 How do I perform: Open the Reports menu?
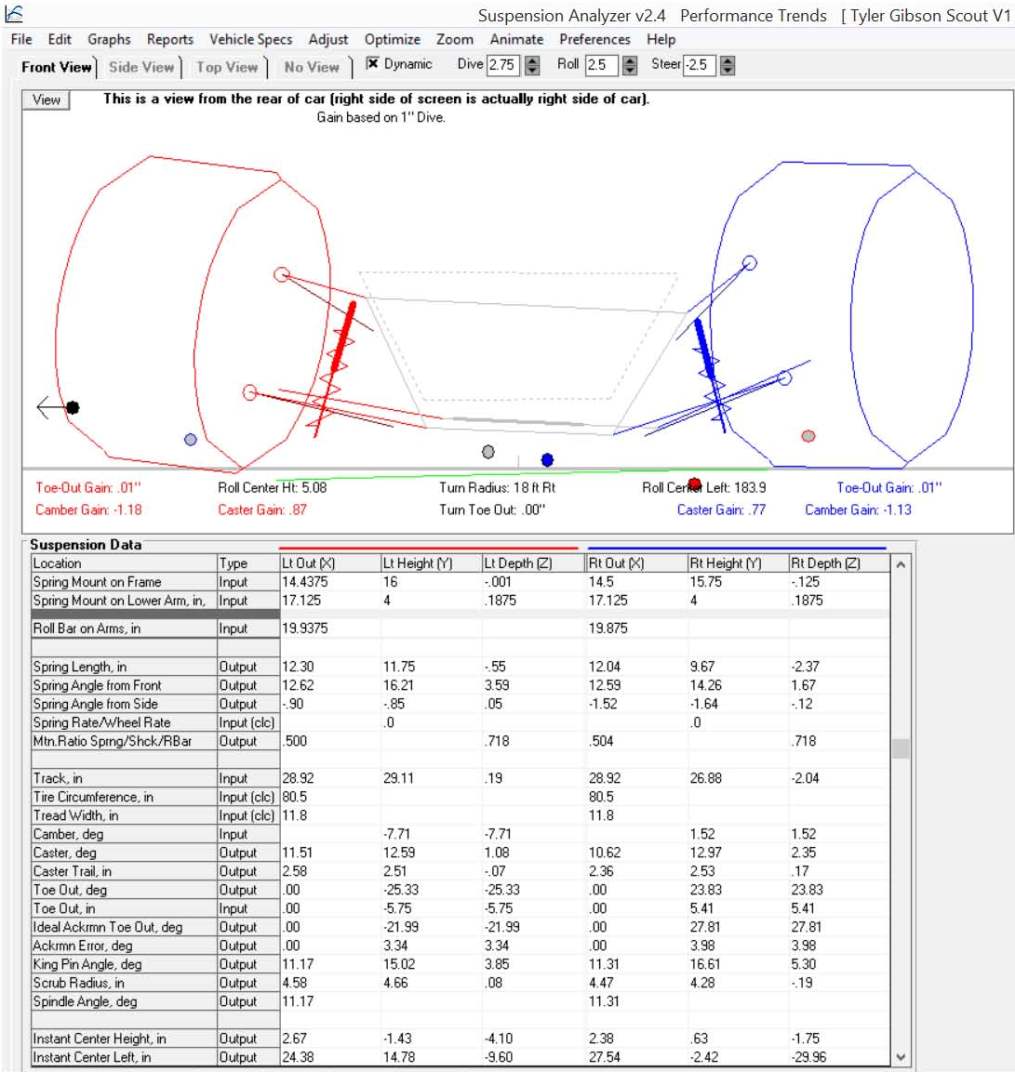pos(170,39)
